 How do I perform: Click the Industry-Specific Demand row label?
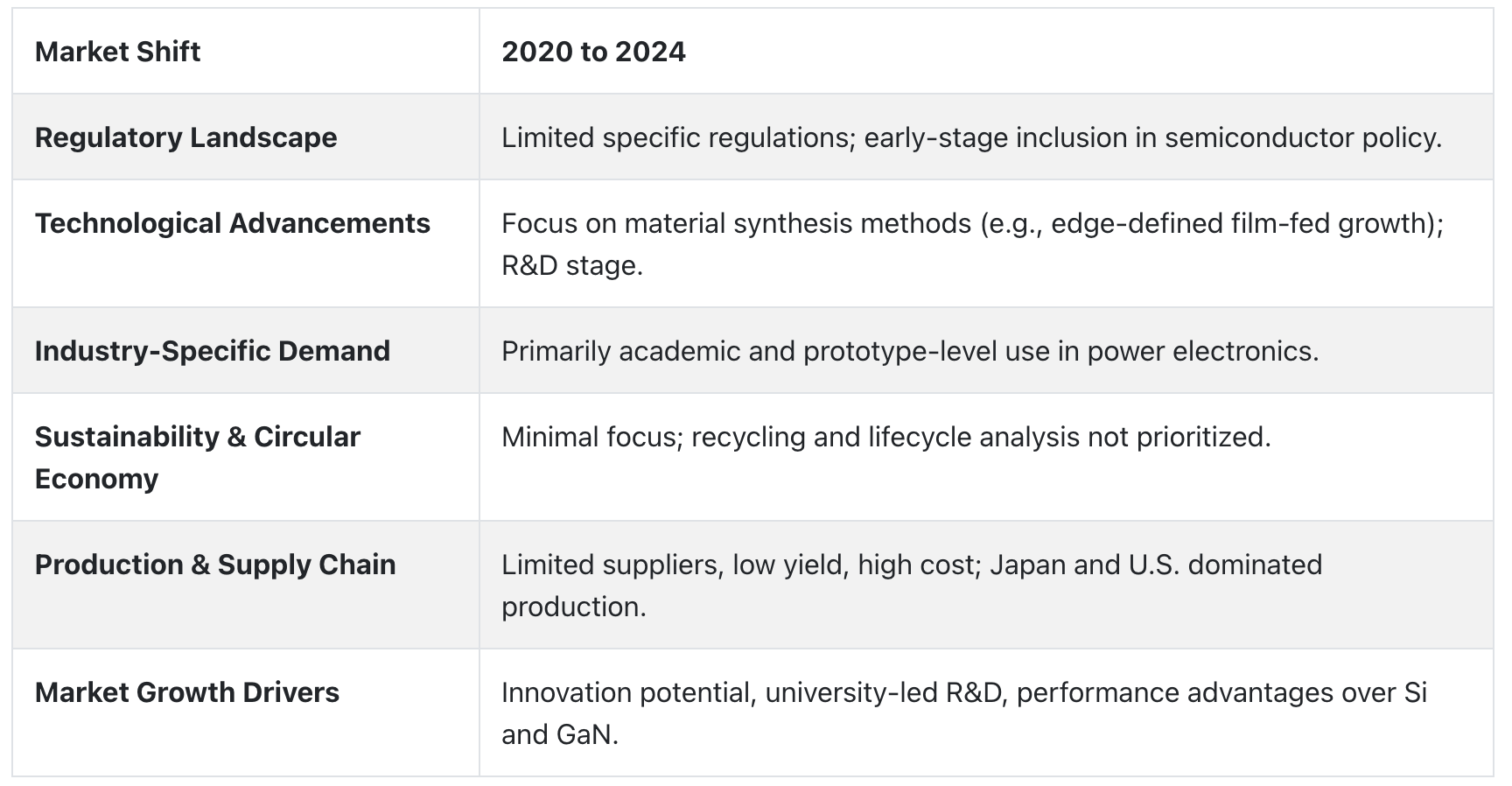[213, 351]
